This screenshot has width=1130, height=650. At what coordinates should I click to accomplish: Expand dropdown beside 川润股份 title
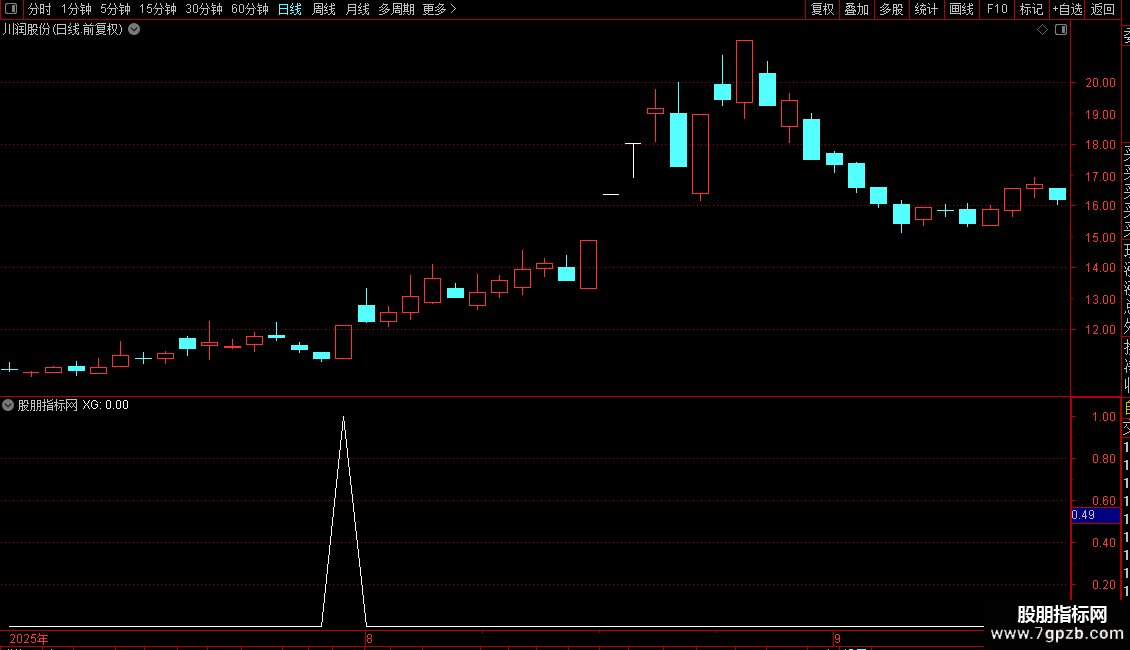134,30
